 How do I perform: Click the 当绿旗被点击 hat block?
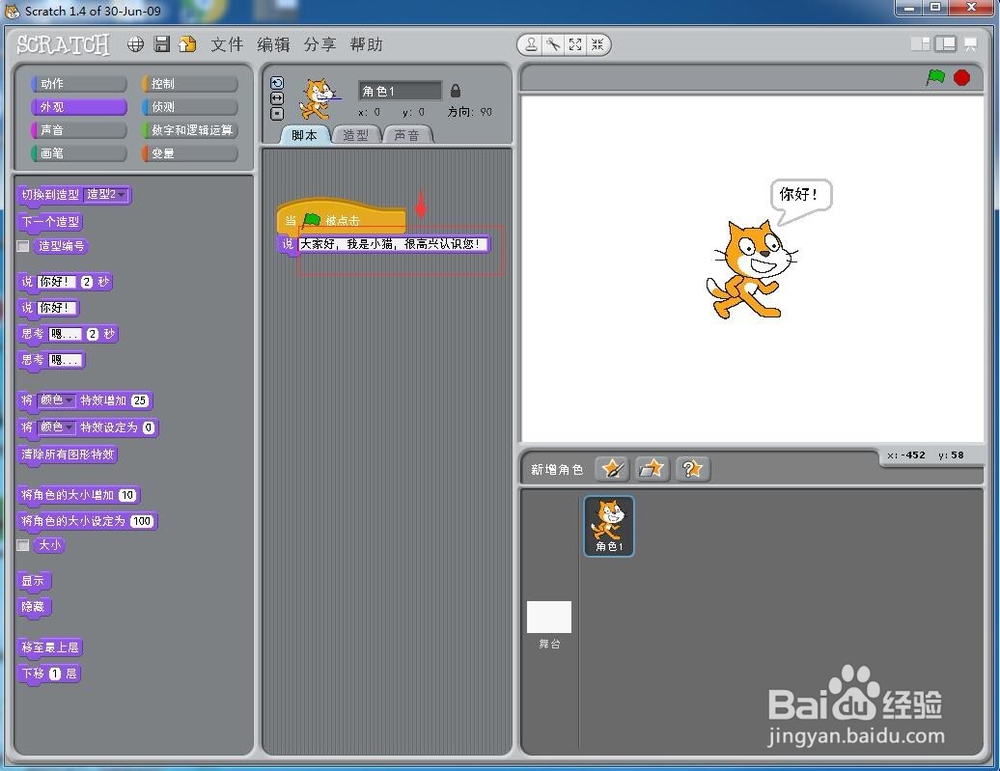click(x=341, y=217)
